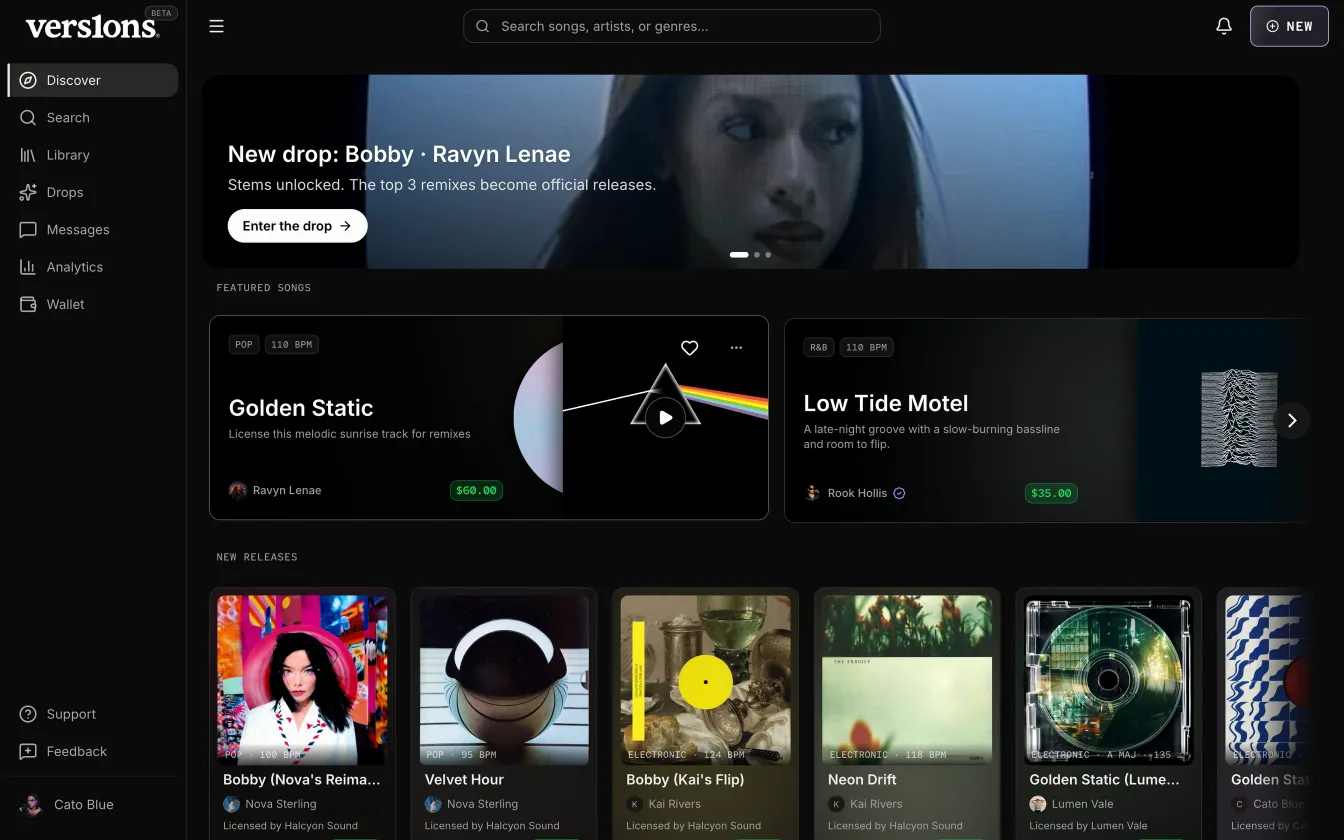This screenshot has height=840, width=1344.
Task: Click the R&B genre tag
Action: click(x=819, y=347)
